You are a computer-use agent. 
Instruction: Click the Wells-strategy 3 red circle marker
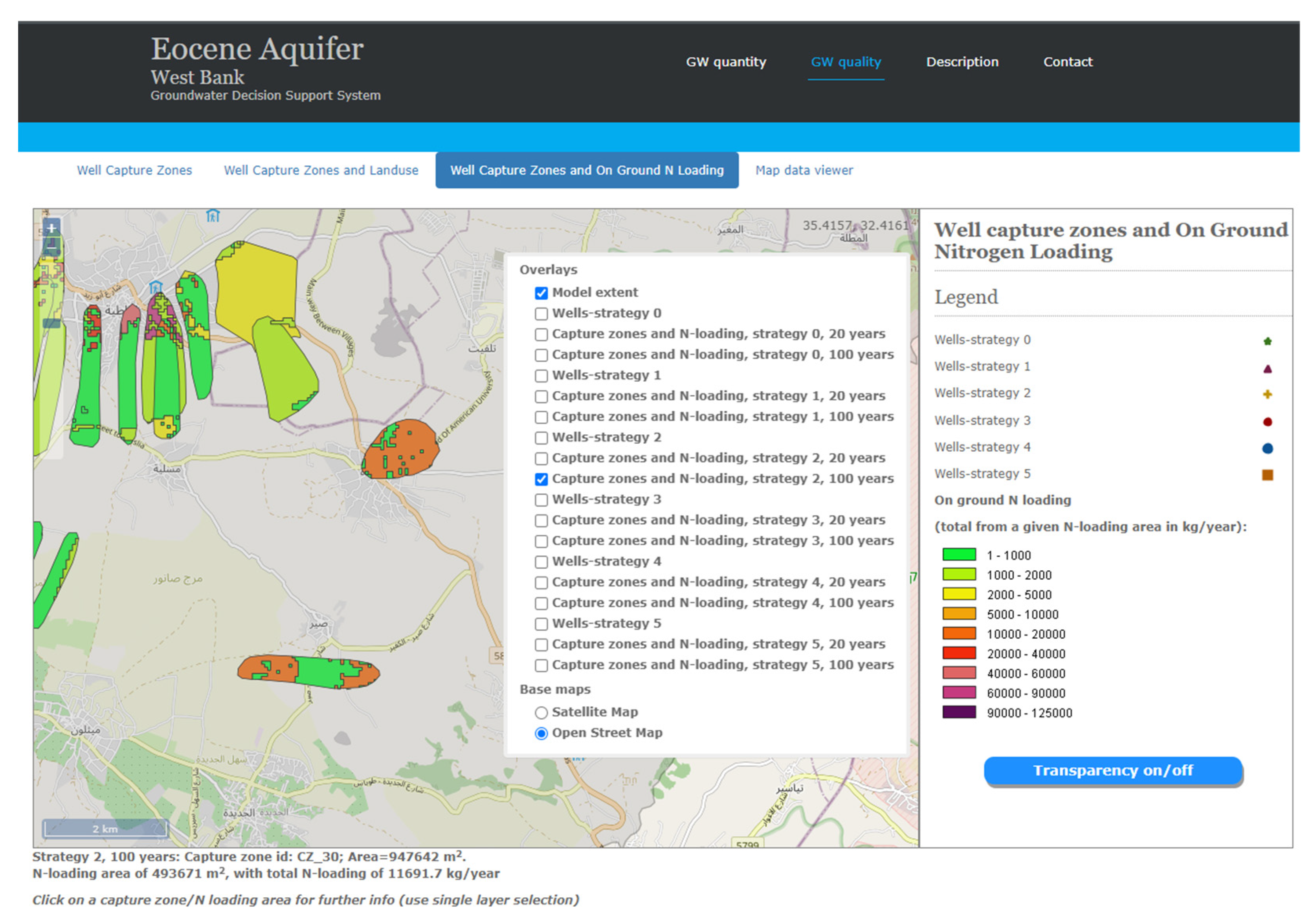click(1267, 422)
